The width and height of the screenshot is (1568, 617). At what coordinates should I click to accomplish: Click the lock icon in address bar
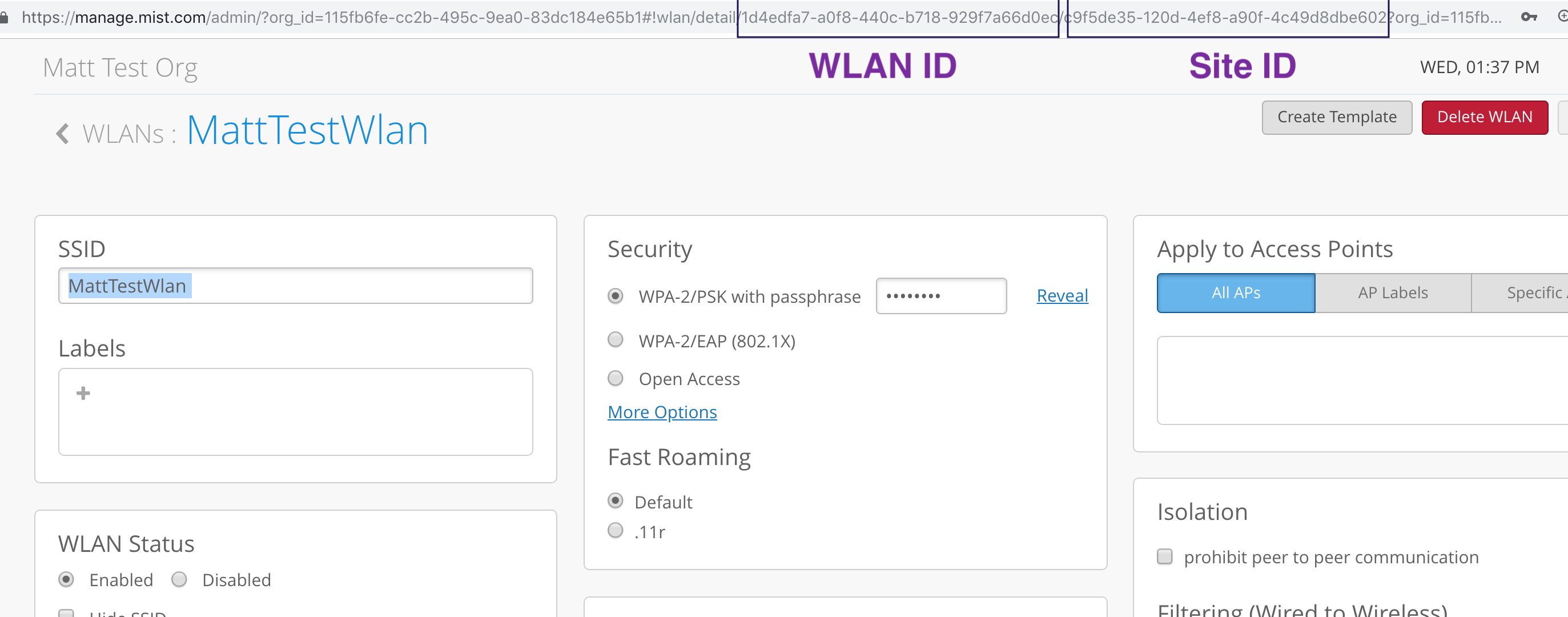(4, 17)
